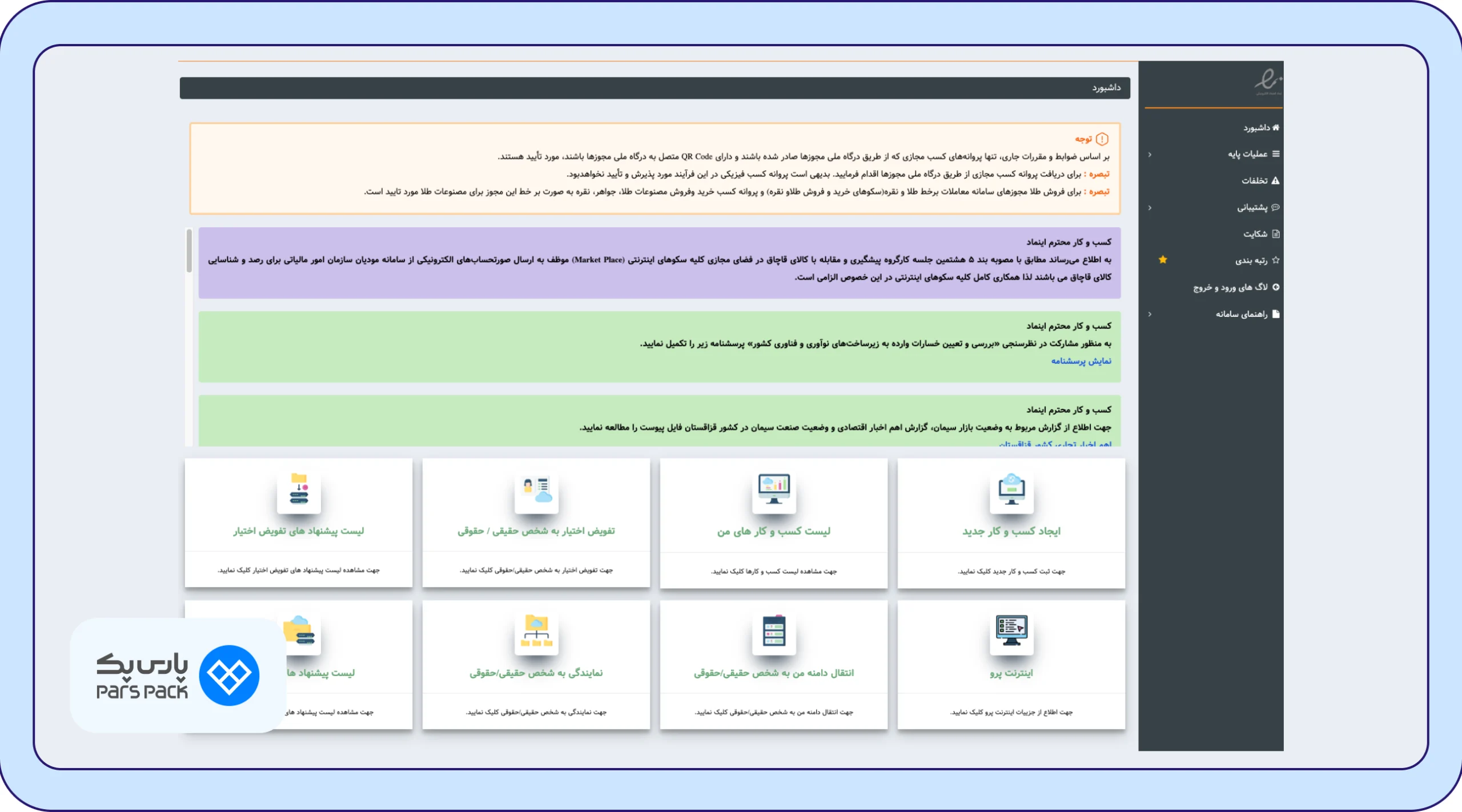Image resolution: width=1462 pixels, height=812 pixels.
Task: Click the تفویض اختیار به شخص icon
Action: [537, 490]
